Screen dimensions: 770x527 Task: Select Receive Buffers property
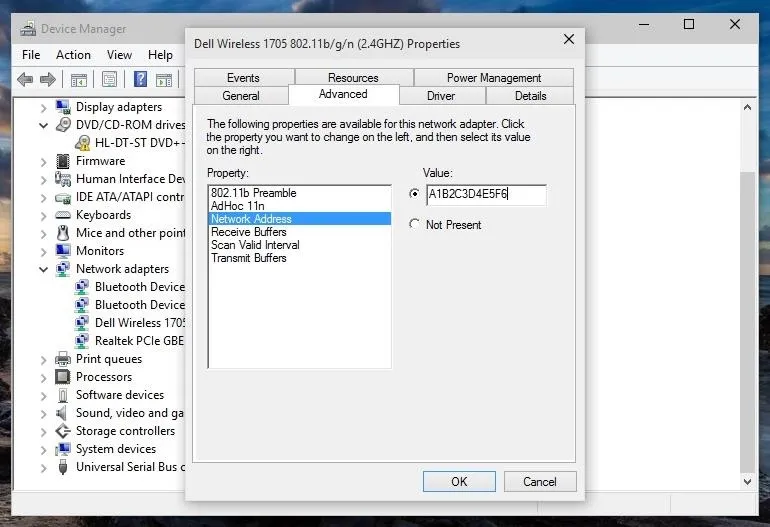pos(300,232)
